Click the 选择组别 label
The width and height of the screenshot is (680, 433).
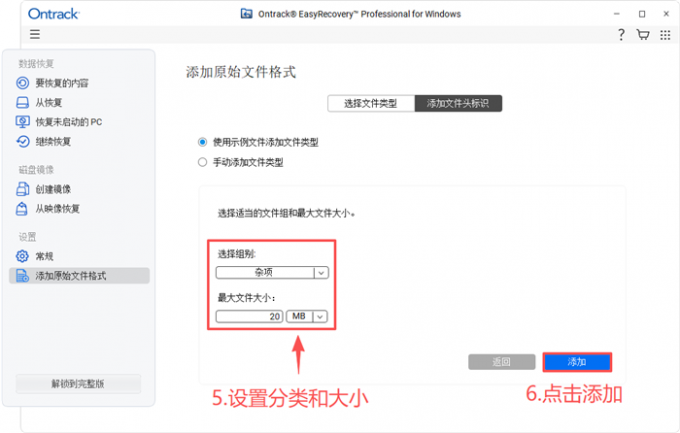(237, 254)
